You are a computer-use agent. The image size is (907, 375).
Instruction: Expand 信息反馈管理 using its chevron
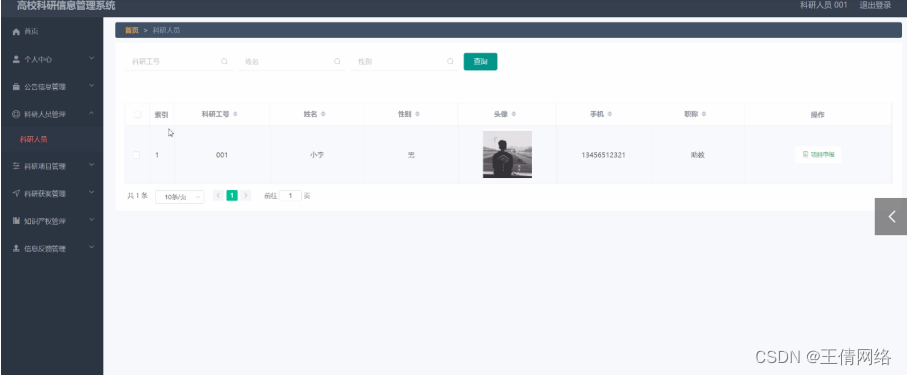click(91, 248)
